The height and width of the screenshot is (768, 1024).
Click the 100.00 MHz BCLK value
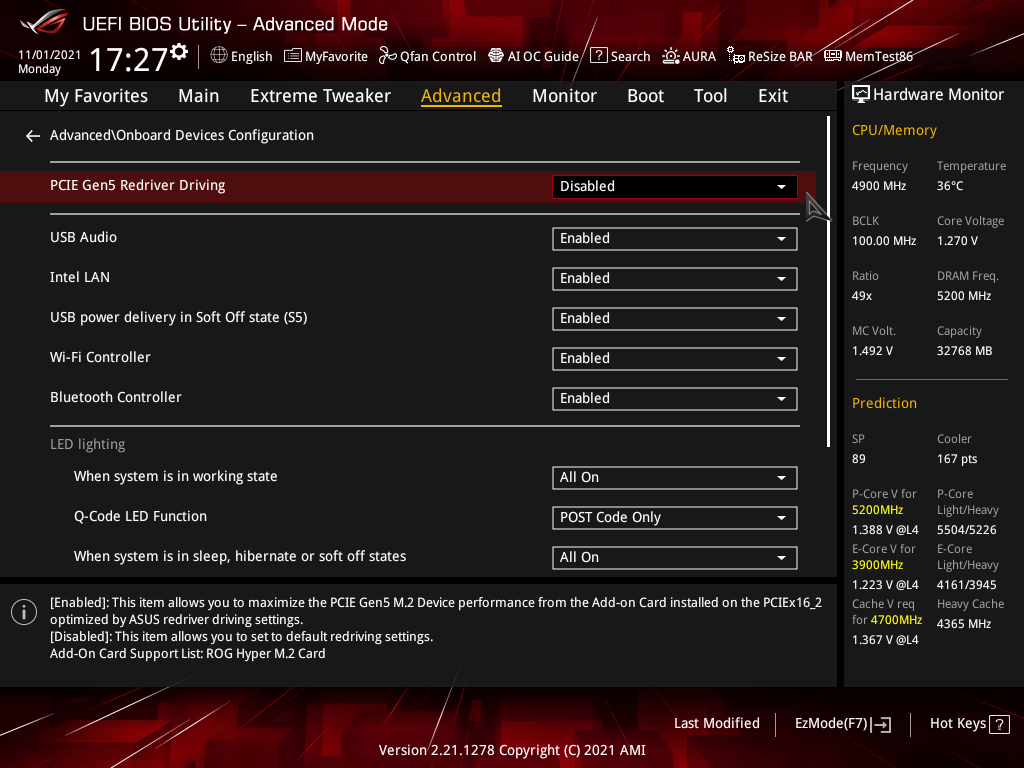[884, 241]
